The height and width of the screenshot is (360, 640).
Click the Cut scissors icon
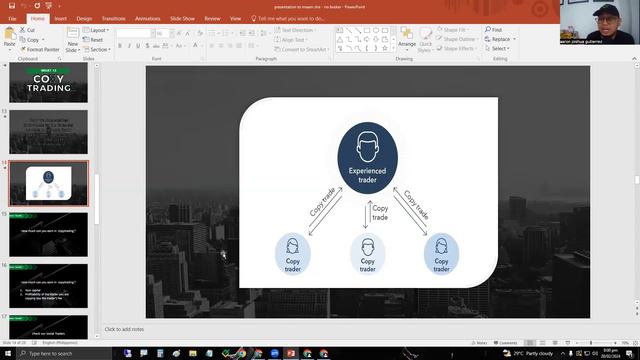pyautogui.click(x=22, y=30)
